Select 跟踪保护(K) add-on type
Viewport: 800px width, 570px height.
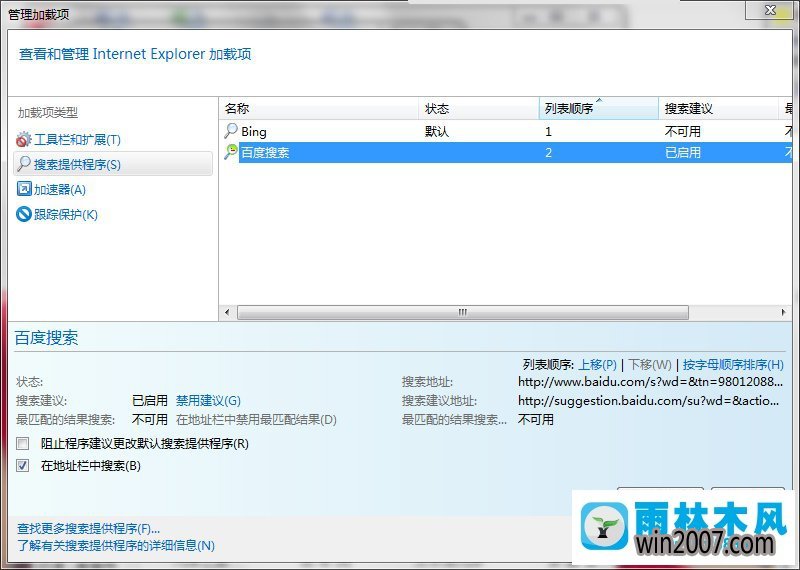tap(65, 214)
